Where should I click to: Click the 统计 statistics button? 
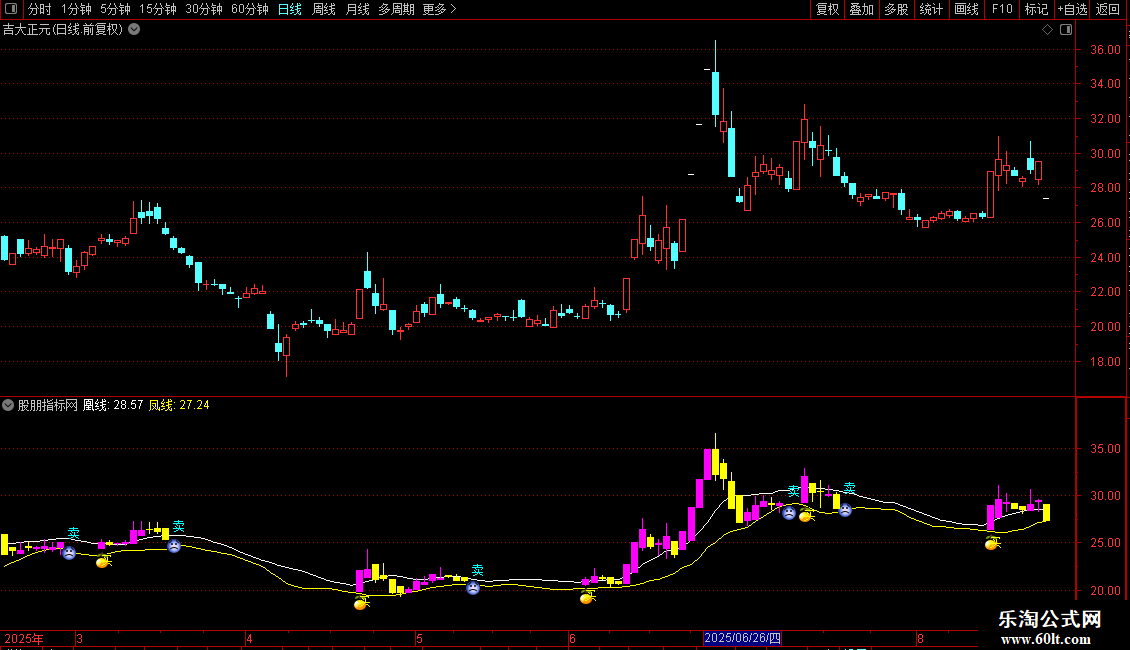(x=931, y=9)
